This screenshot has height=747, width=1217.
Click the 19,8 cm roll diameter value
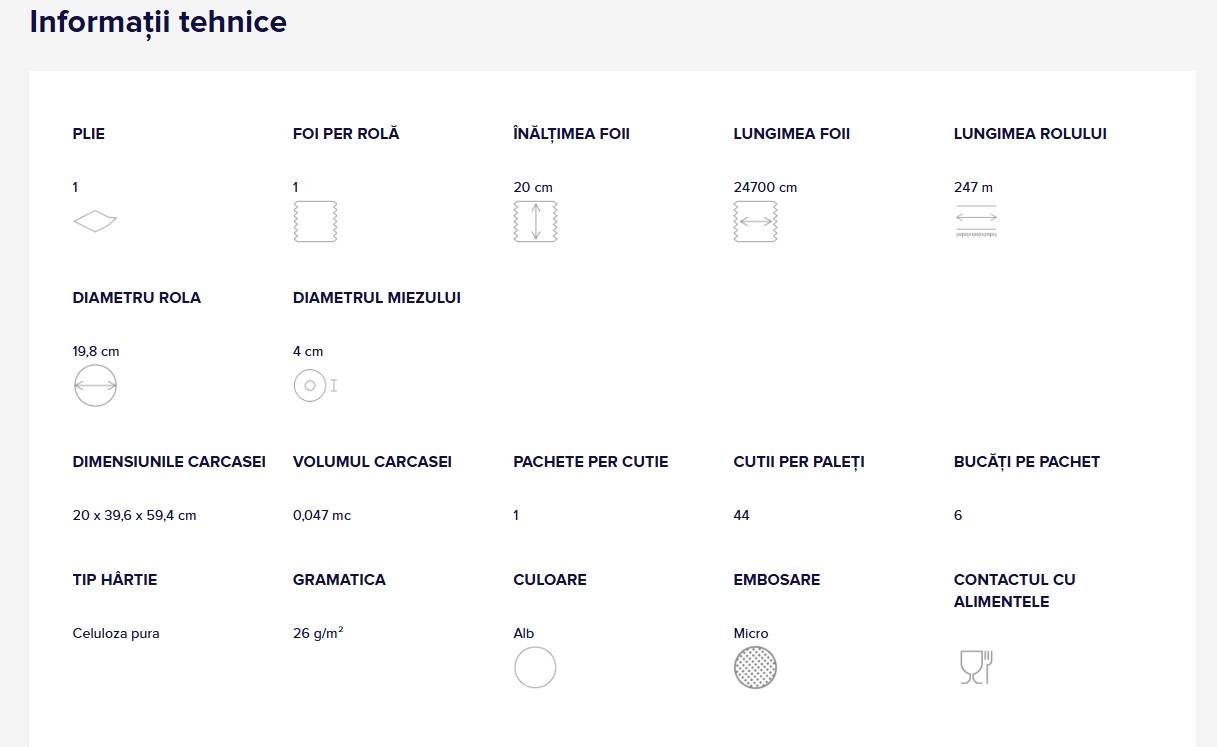click(96, 351)
